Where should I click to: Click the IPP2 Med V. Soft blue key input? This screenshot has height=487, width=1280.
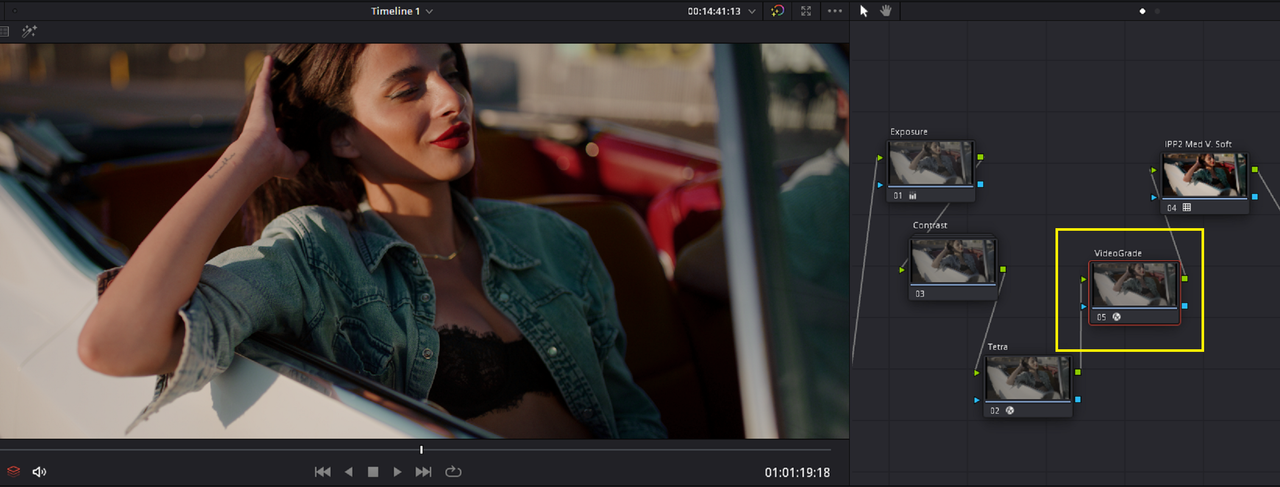point(1155,197)
